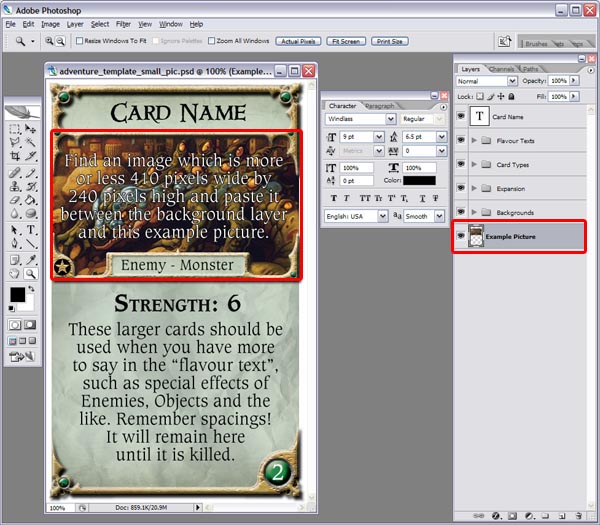The width and height of the screenshot is (600, 525).
Task: Click the swap foreground/background colors icon
Action: click(x=31, y=289)
